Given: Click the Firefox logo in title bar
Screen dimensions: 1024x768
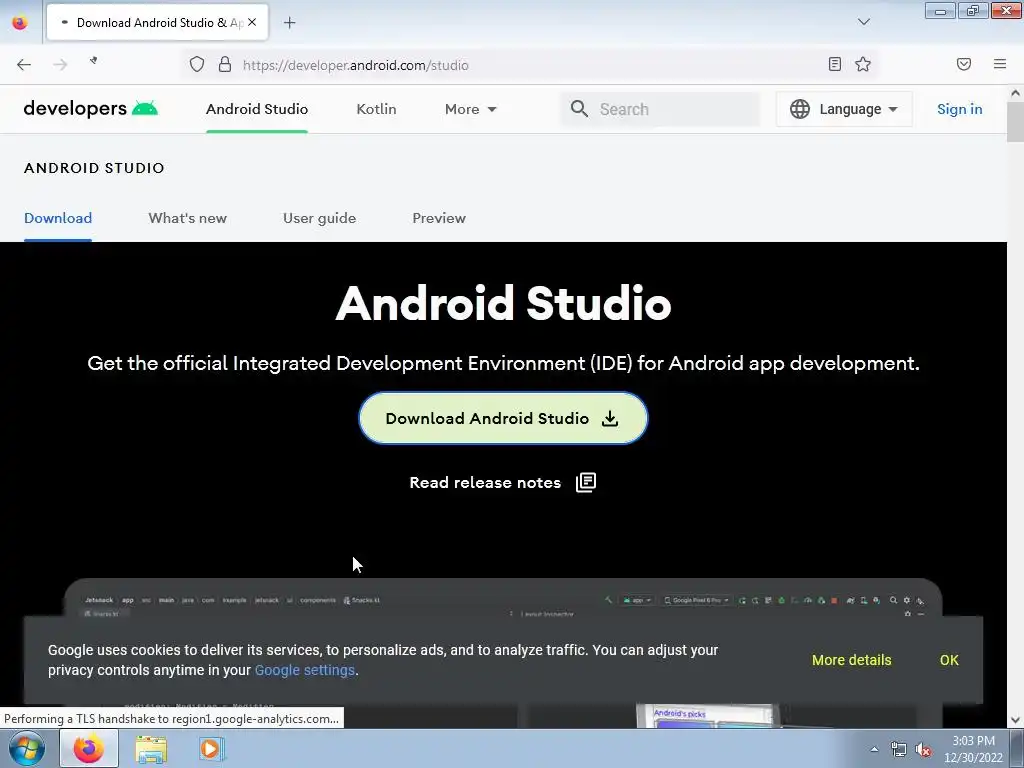Looking at the screenshot, I should (x=20, y=23).
